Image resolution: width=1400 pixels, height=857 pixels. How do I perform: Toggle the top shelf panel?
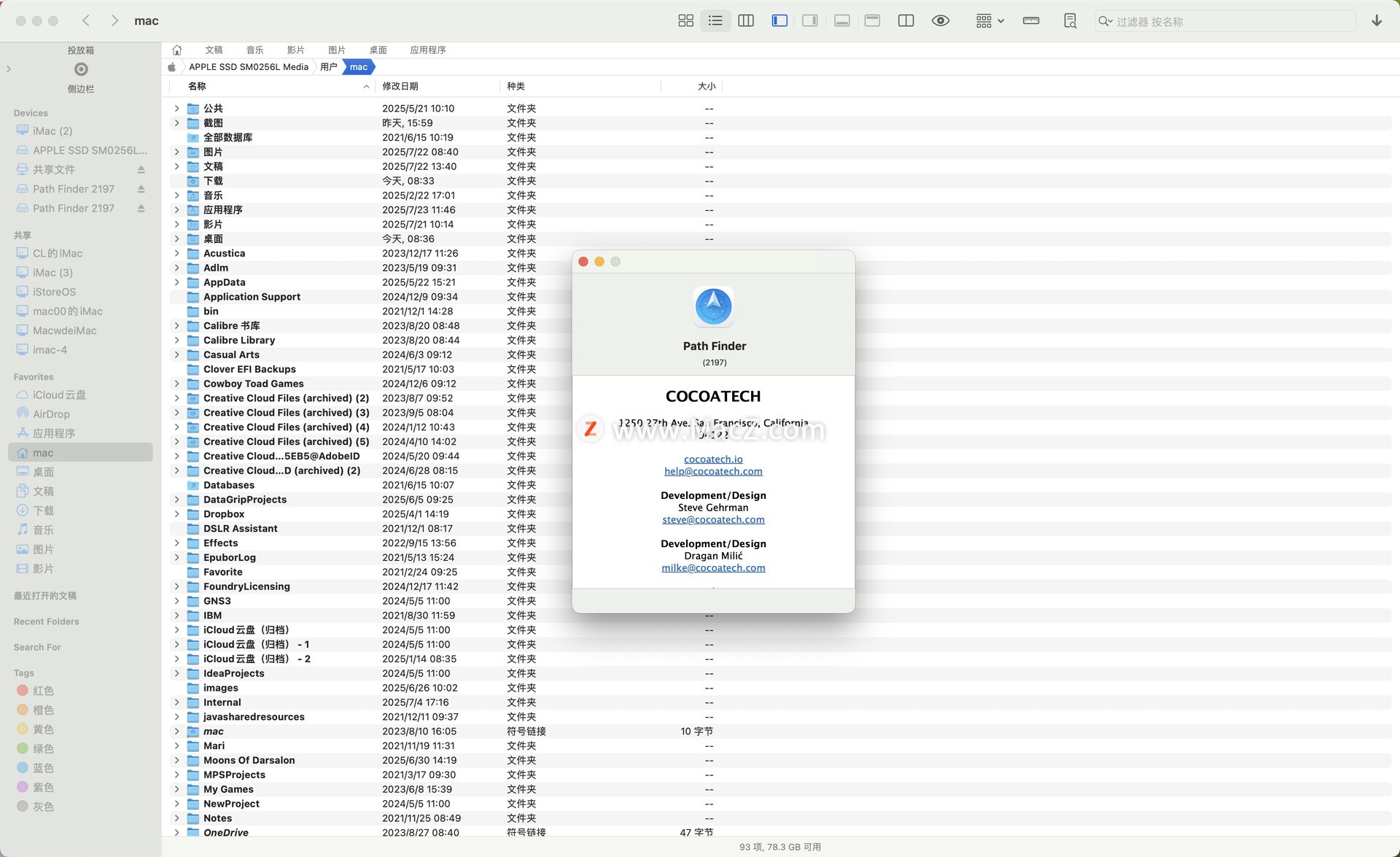[x=872, y=21]
